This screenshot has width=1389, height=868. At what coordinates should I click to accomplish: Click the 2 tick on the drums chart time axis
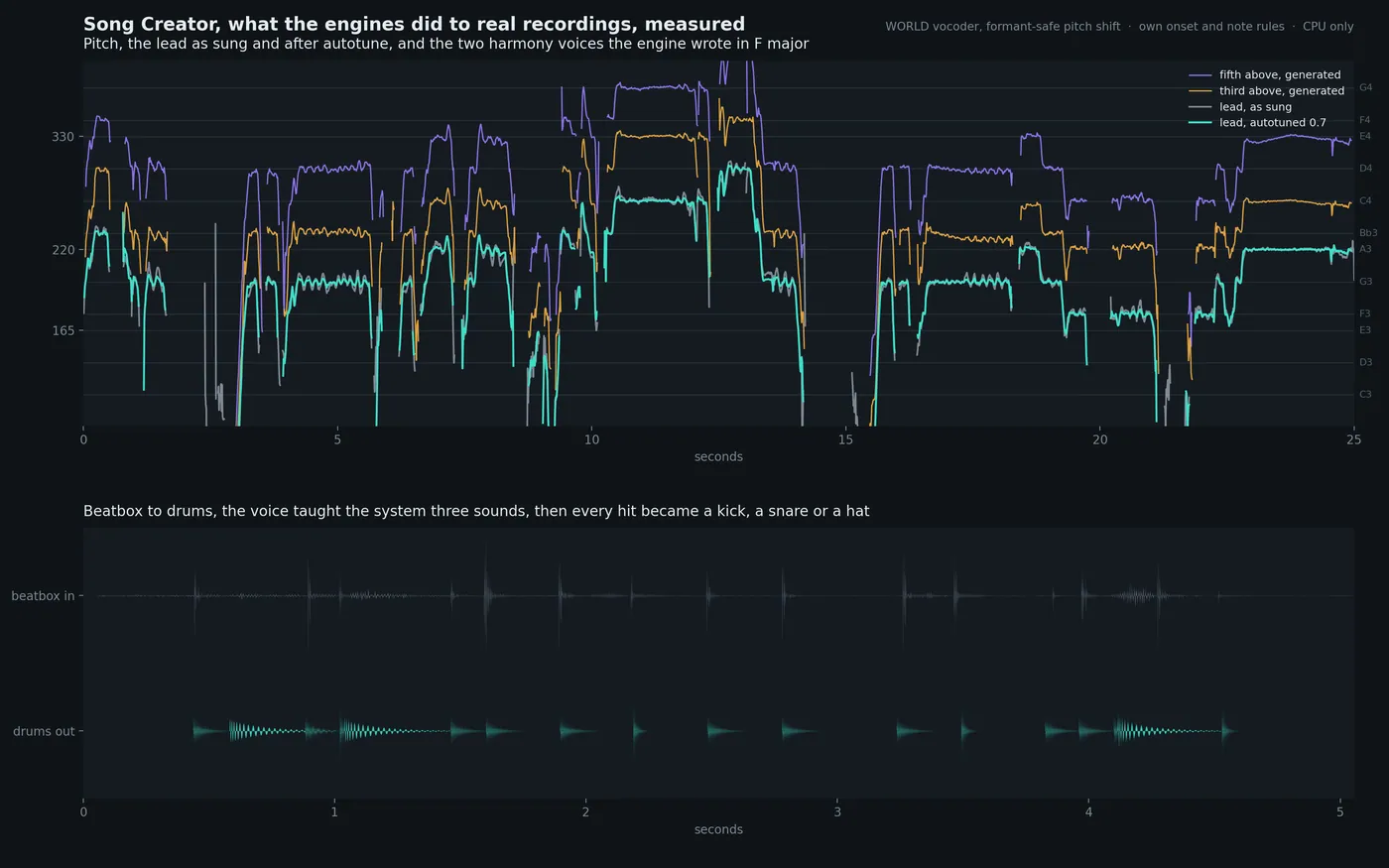[585, 812]
